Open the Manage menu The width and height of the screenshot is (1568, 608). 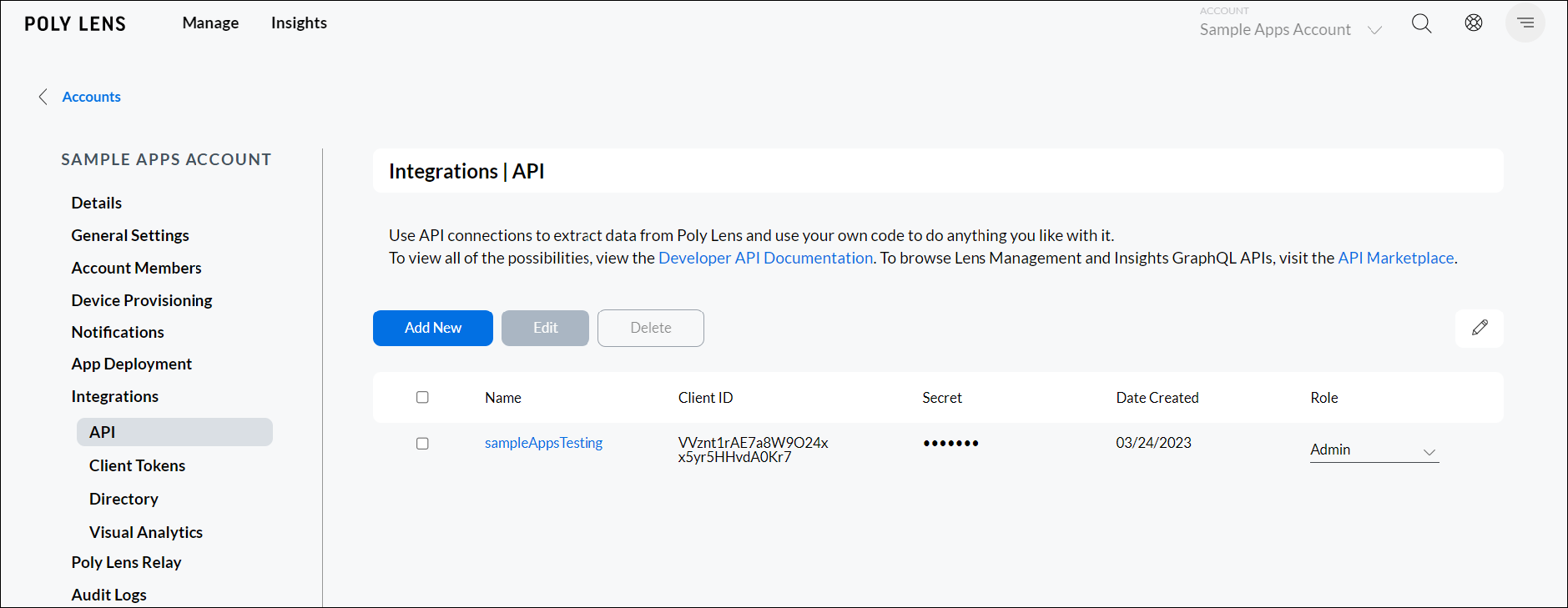coord(210,23)
